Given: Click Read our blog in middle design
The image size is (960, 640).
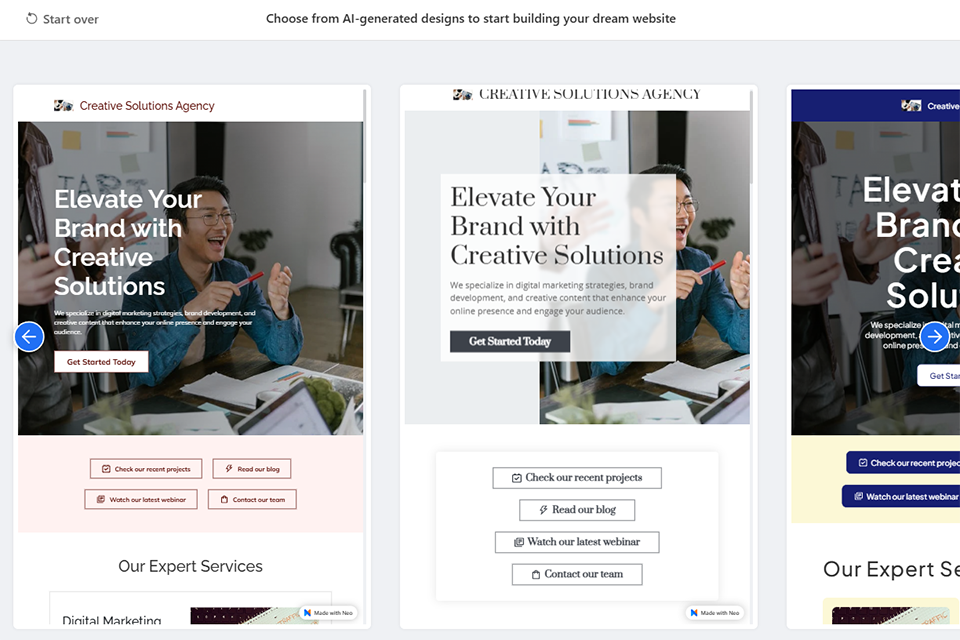Looking at the screenshot, I should click(577, 510).
